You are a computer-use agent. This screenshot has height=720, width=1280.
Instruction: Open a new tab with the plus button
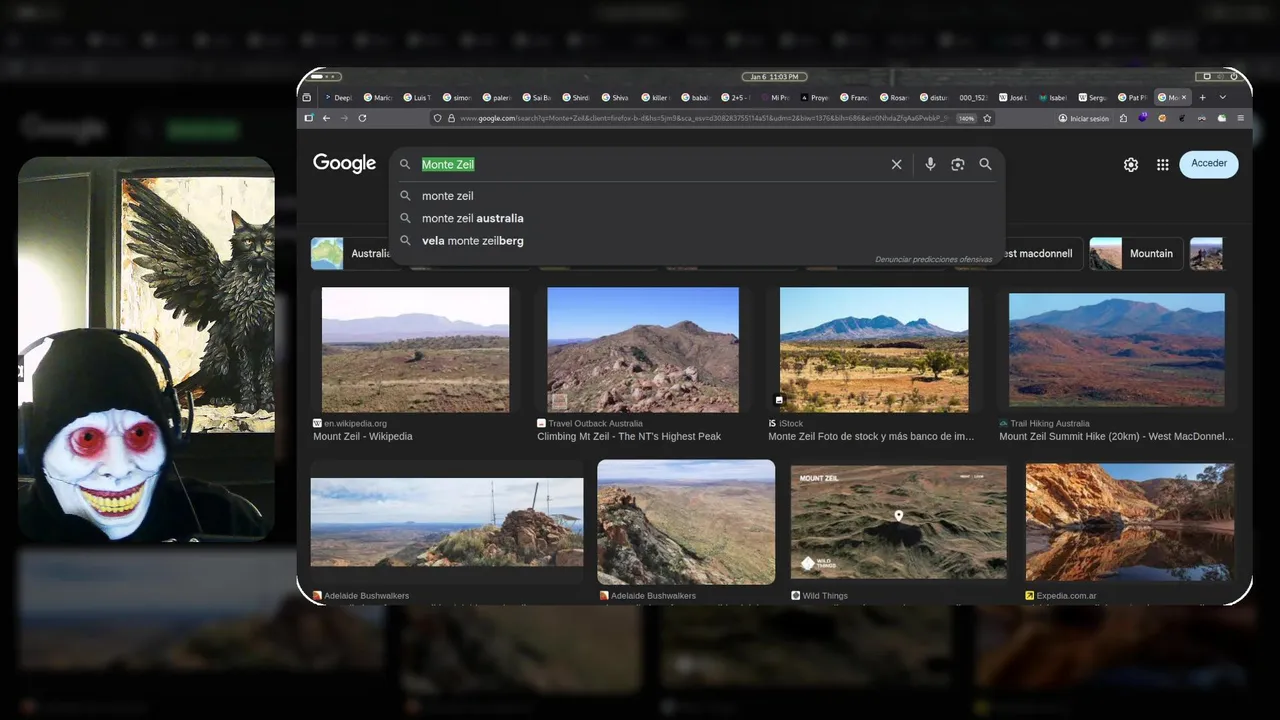point(1202,98)
